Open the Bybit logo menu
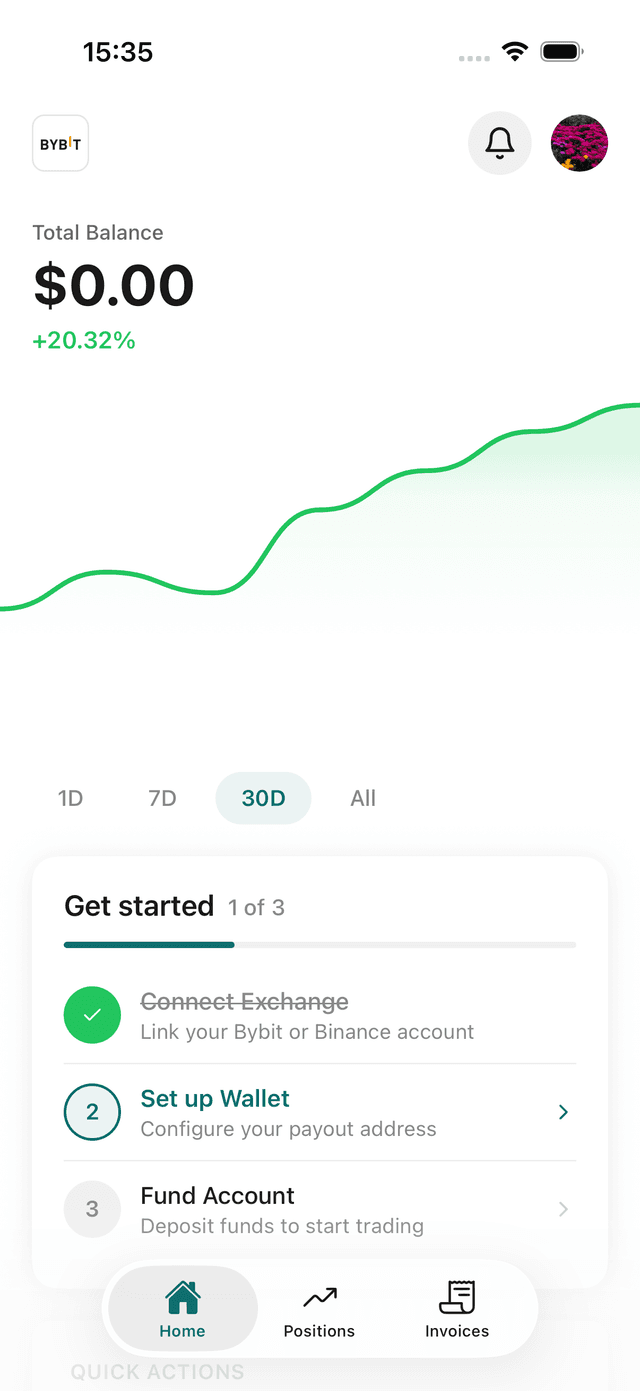Screen dimensions: 640x1391 click(60, 143)
